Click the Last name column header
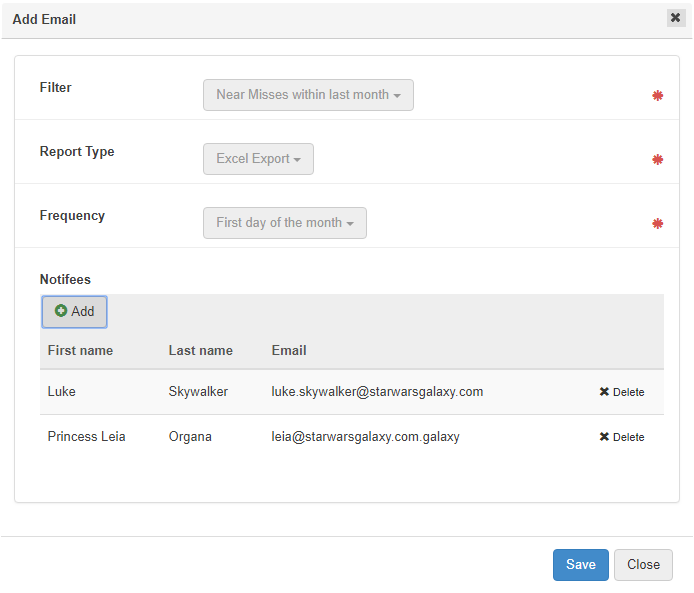Image resolution: width=694 pixels, height=593 pixels. click(x=200, y=351)
